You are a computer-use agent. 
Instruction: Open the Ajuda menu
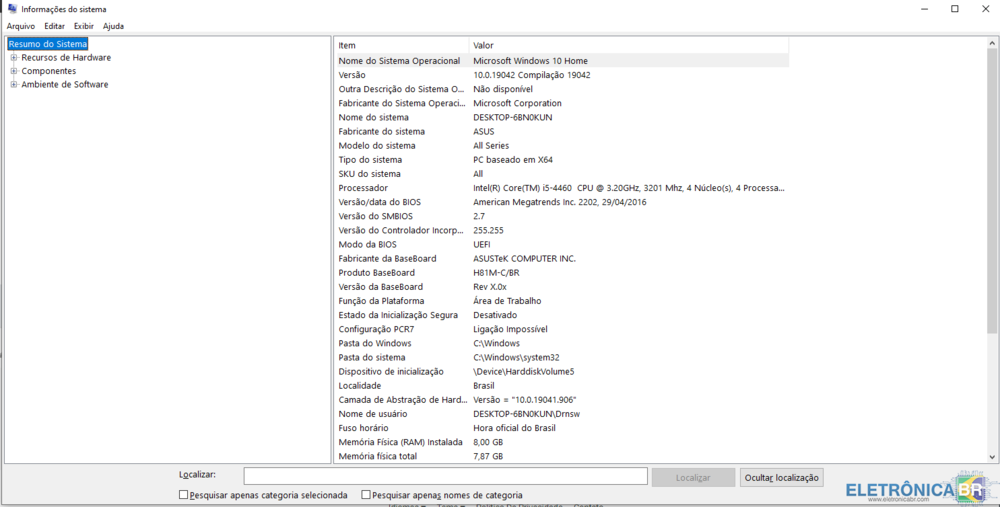coord(113,26)
